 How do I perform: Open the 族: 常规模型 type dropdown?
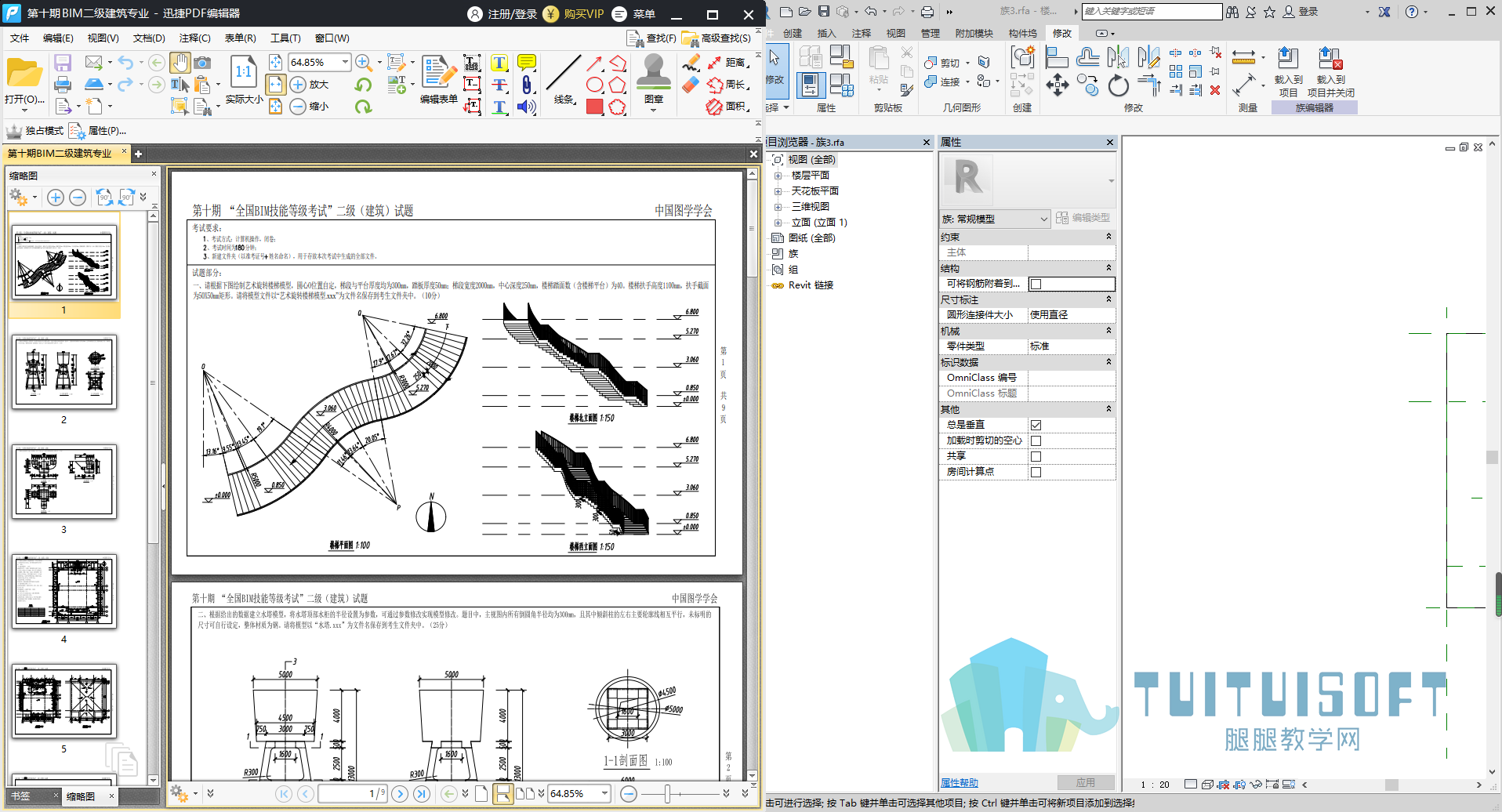coord(995,219)
